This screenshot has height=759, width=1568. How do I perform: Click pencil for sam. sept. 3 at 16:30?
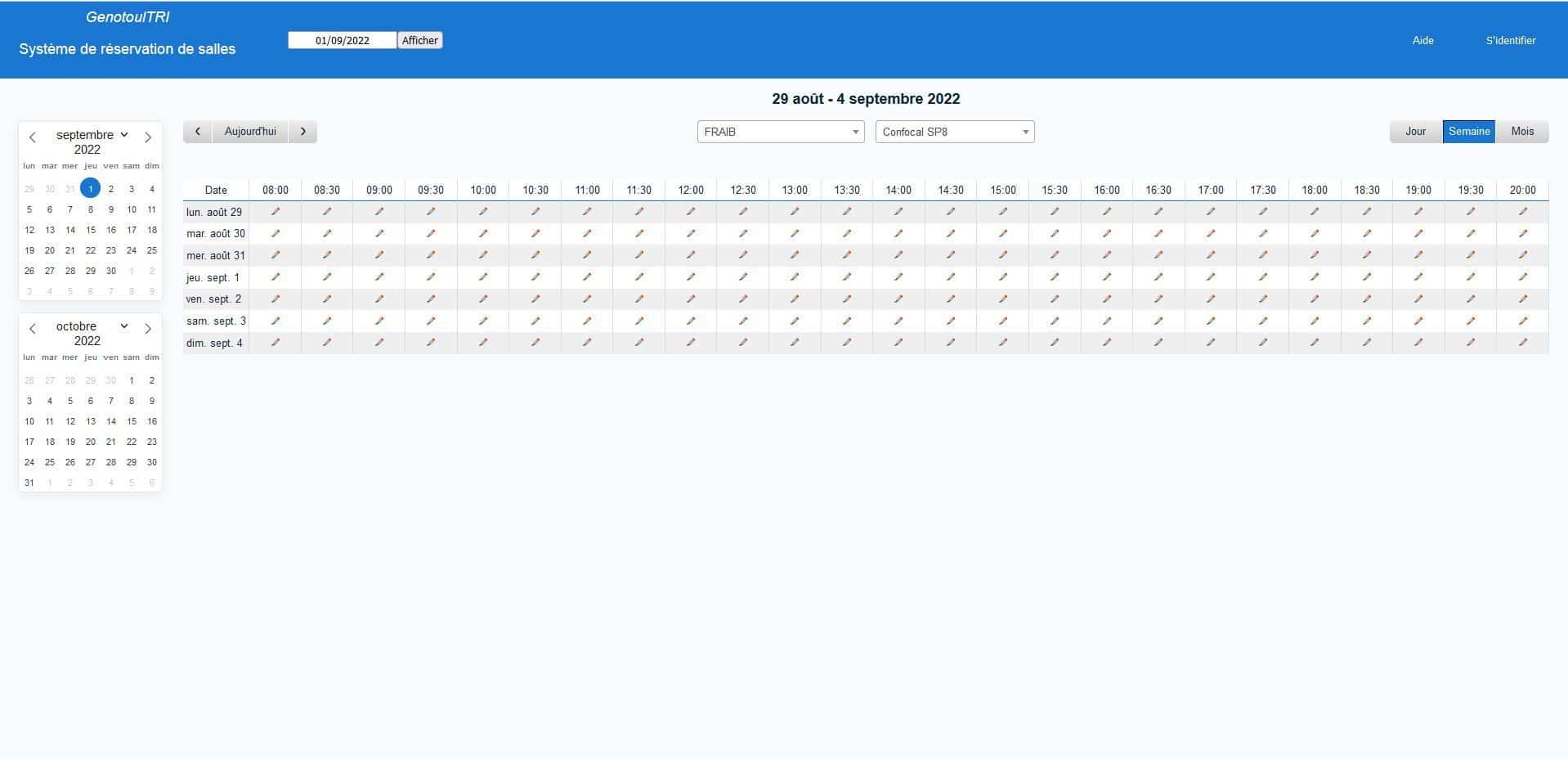pos(1158,321)
